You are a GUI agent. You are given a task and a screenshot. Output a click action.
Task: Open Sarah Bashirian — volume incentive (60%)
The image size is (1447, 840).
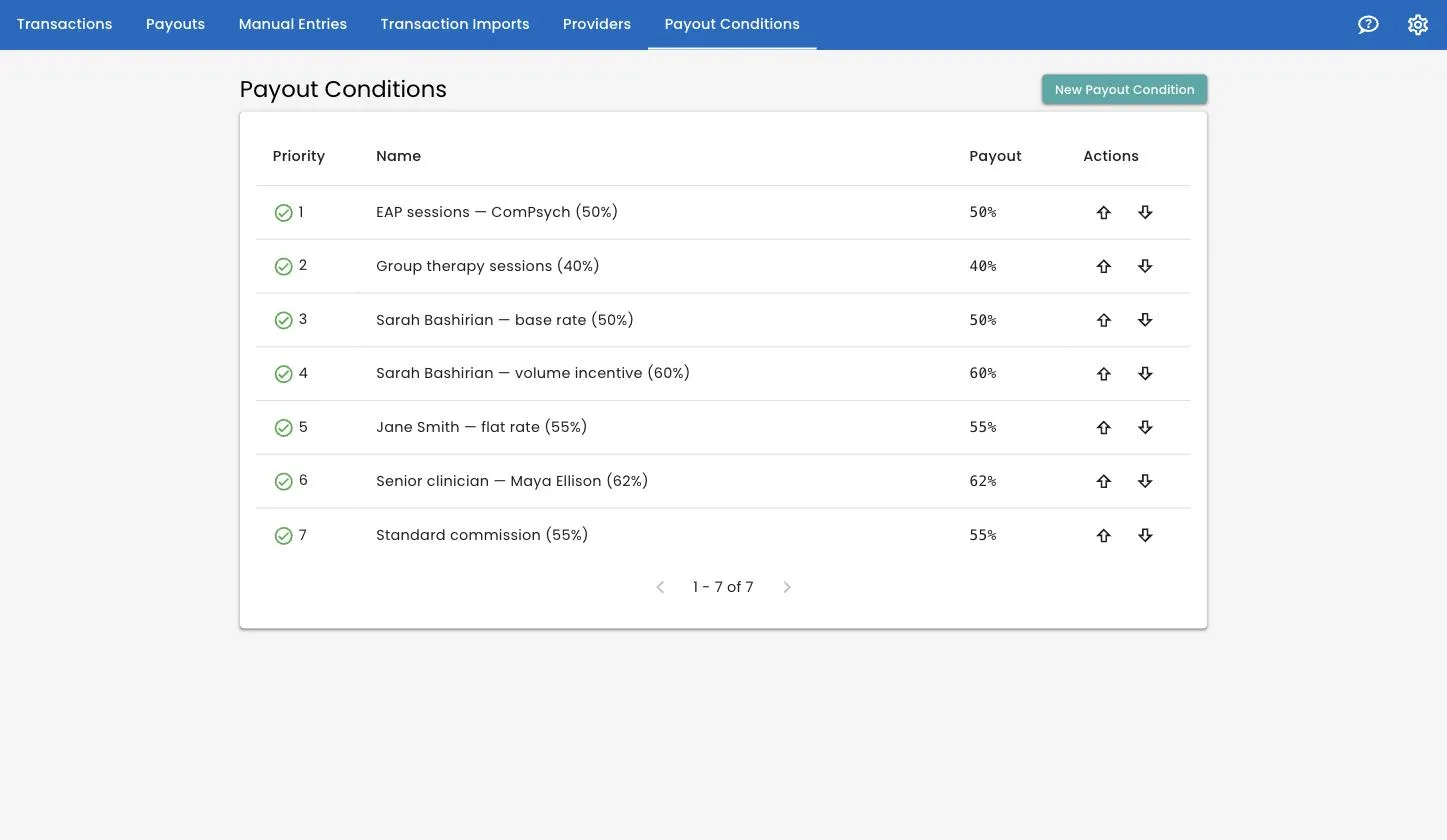pyautogui.click(x=533, y=373)
